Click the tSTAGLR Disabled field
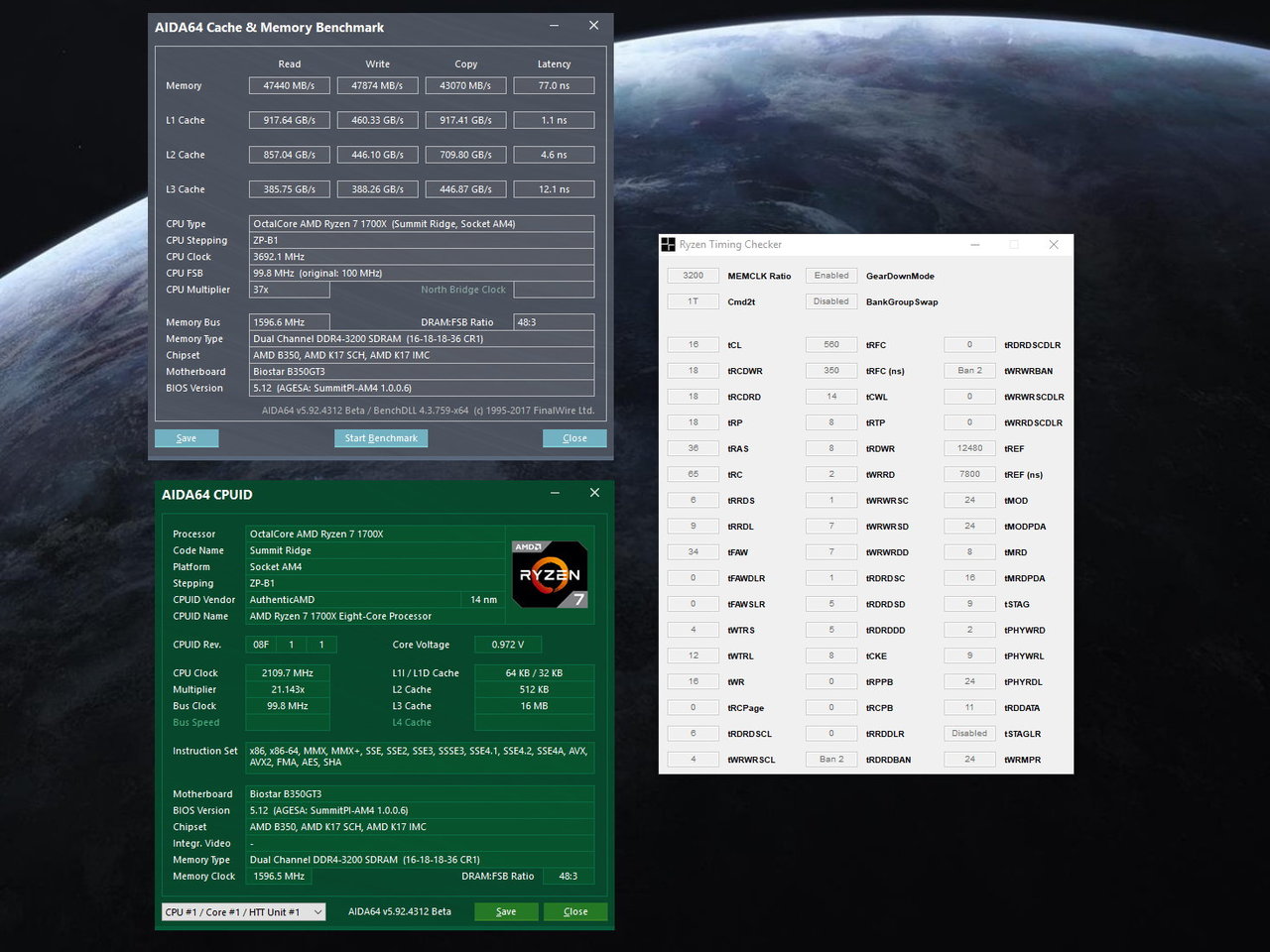Image resolution: width=1270 pixels, height=952 pixels. coord(969,734)
